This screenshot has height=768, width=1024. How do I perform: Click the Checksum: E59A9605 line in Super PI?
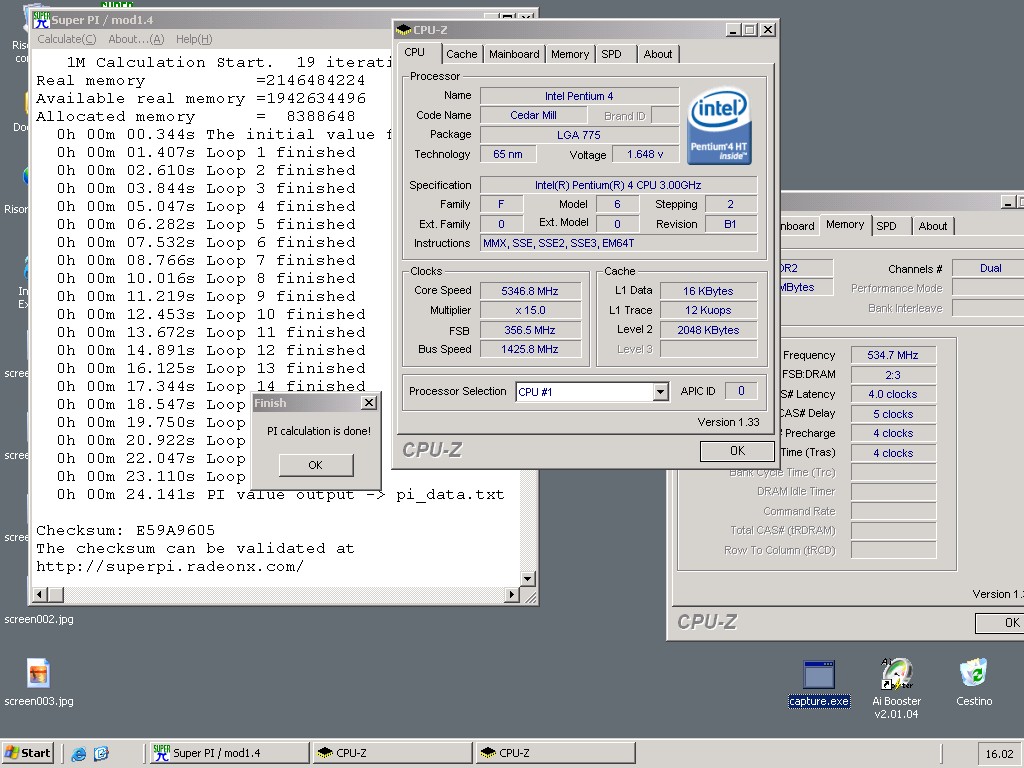(125, 530)
